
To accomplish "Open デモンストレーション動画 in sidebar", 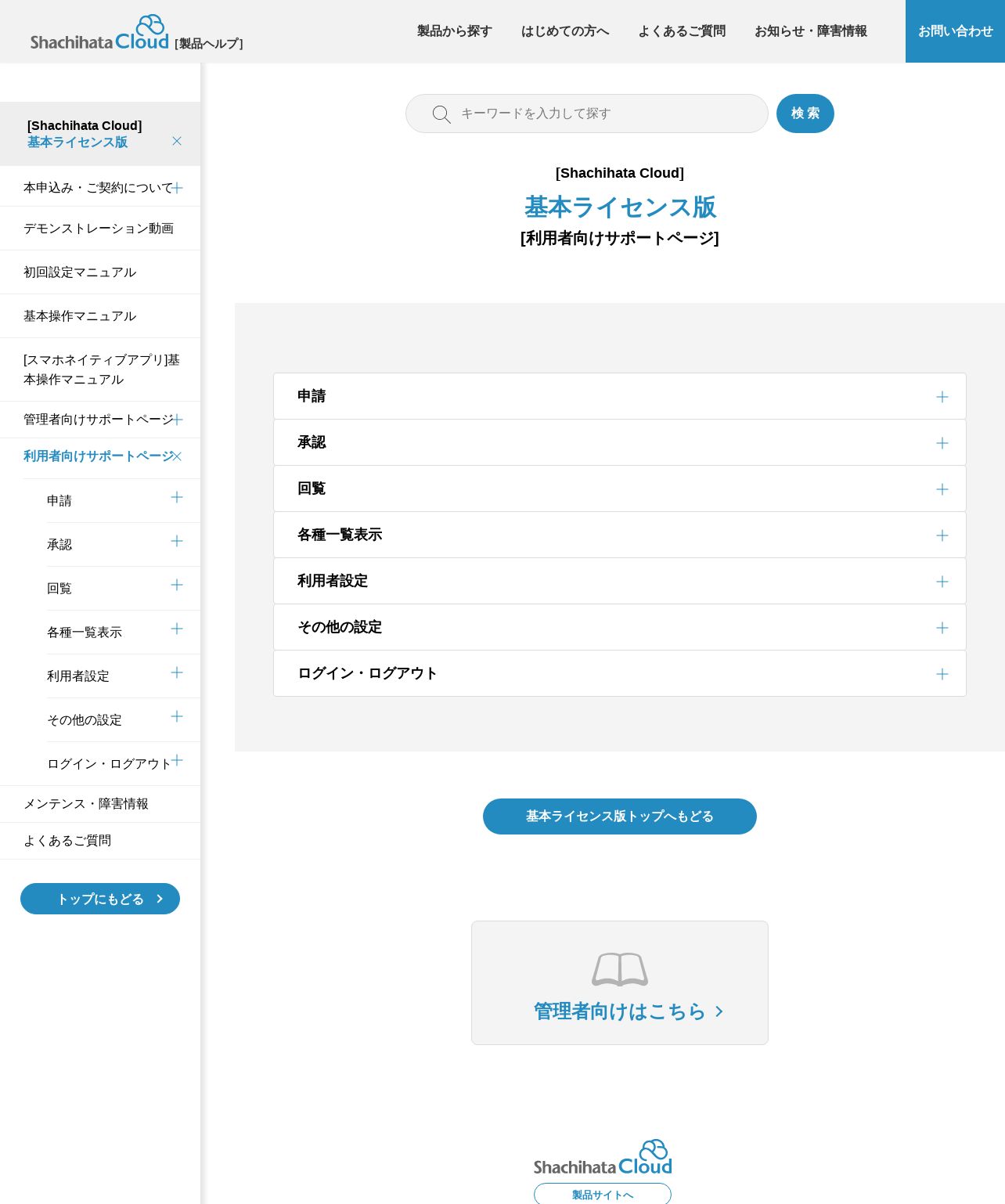I will point(99,229).
